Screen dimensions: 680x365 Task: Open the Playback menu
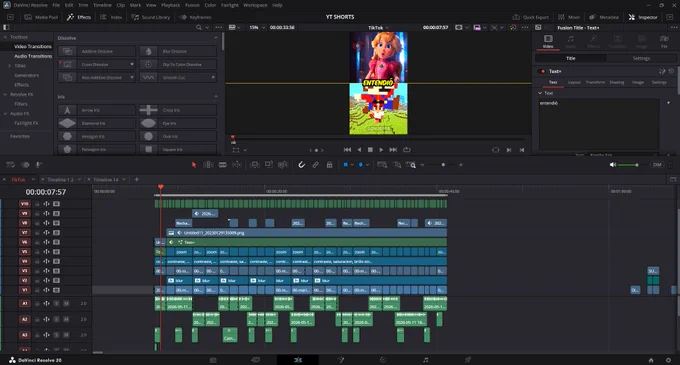[x=170, y=5]
